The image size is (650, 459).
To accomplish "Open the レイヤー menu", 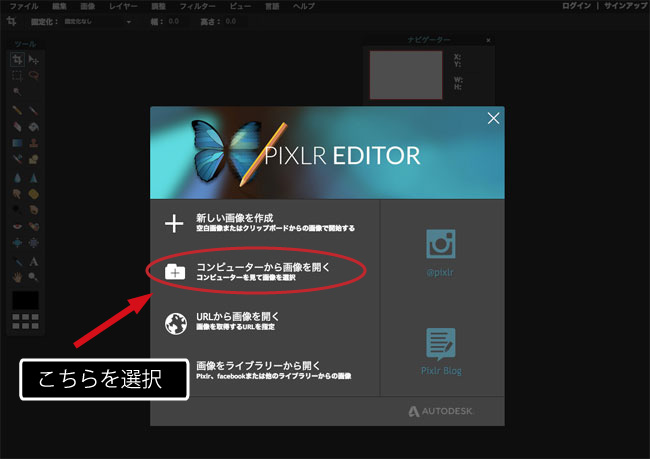I will [123, 6].
